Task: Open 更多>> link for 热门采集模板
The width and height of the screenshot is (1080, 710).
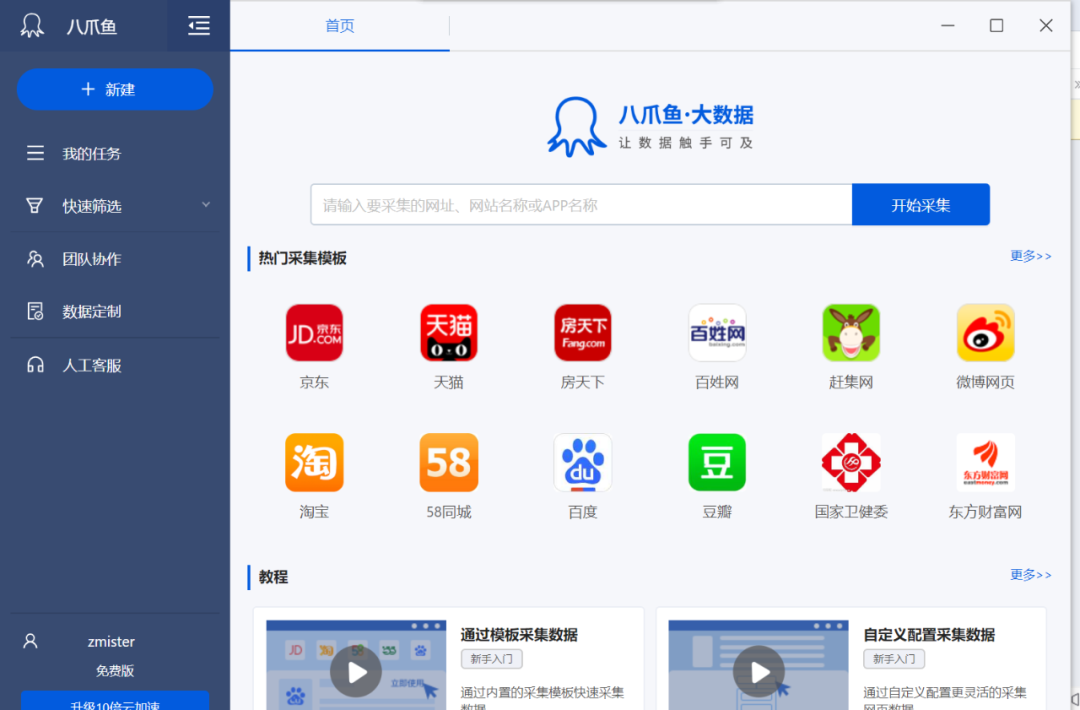Action: (x=1030, y=256)
